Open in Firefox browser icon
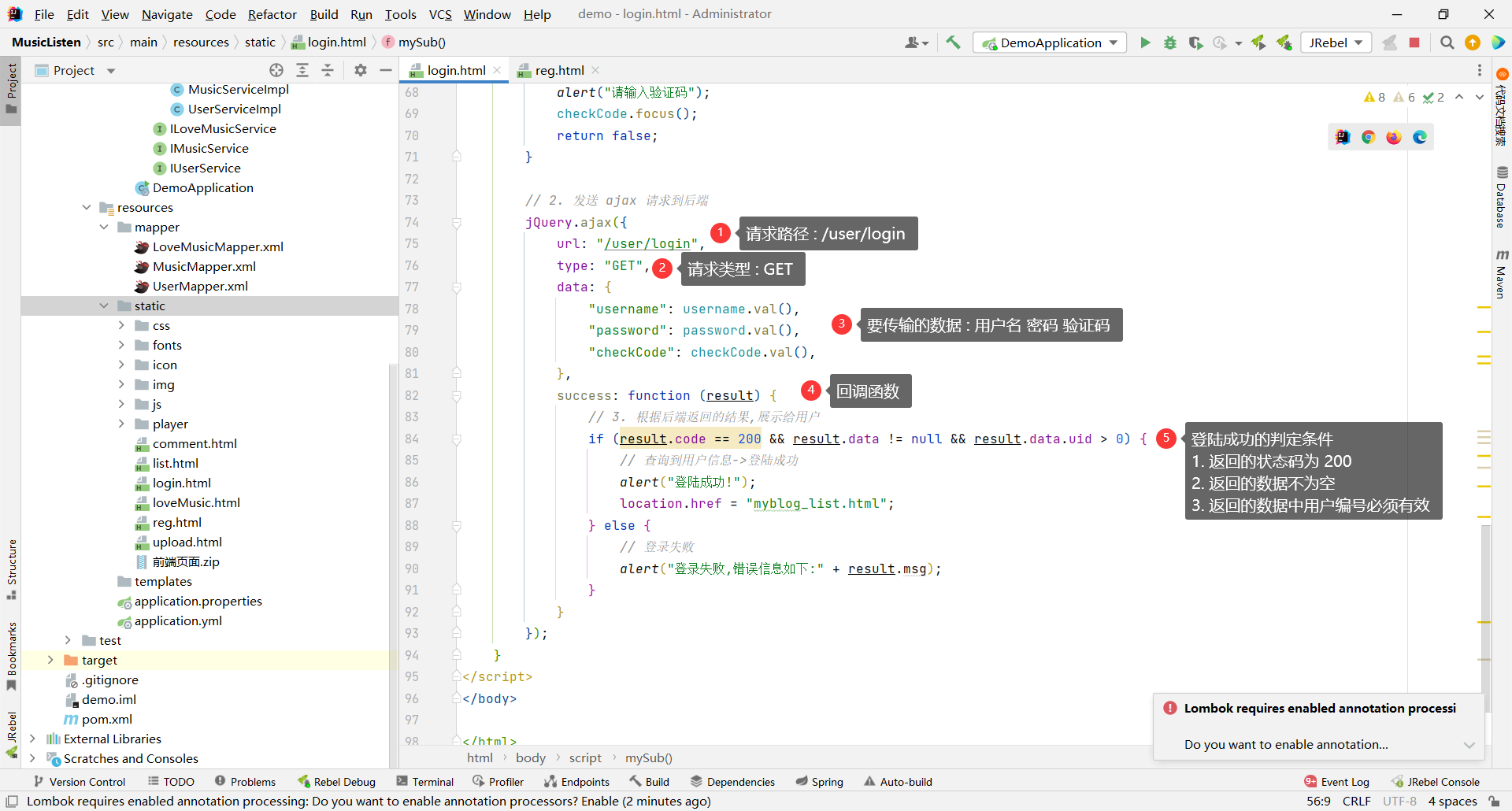 [x=1394, y=137]
